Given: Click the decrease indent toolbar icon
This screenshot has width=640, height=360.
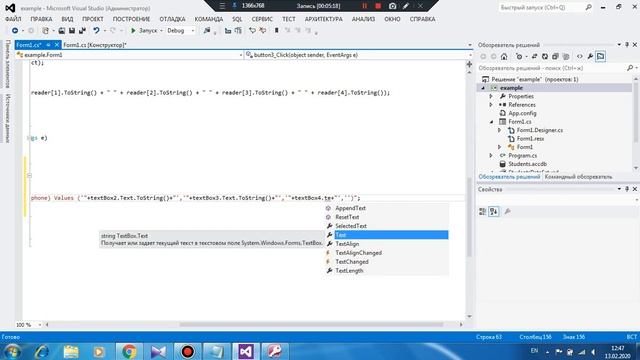Looking at the screenshot, I should pos(228,31).
